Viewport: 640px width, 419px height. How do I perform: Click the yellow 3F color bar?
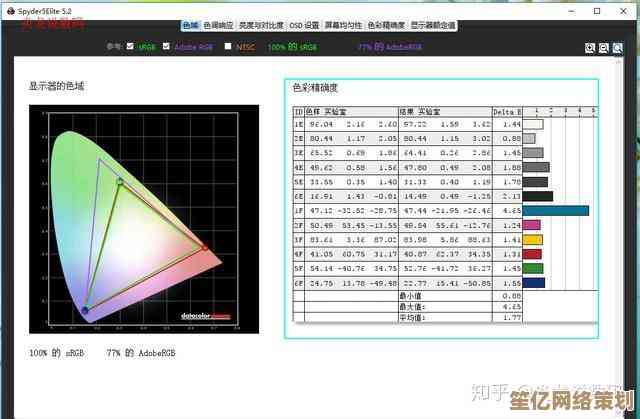click(x=533, y=240)
